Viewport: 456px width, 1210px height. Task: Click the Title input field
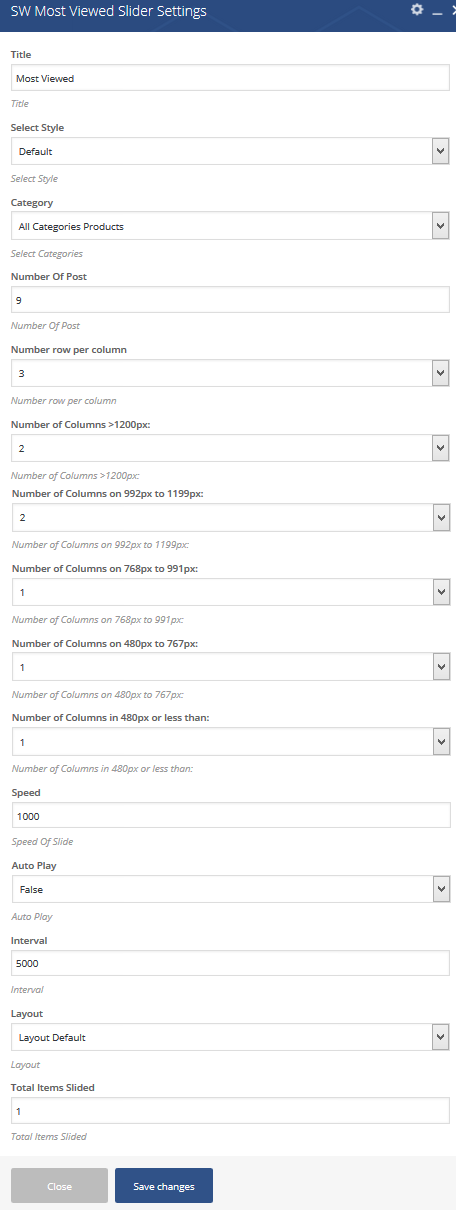[x=230, y=78]
